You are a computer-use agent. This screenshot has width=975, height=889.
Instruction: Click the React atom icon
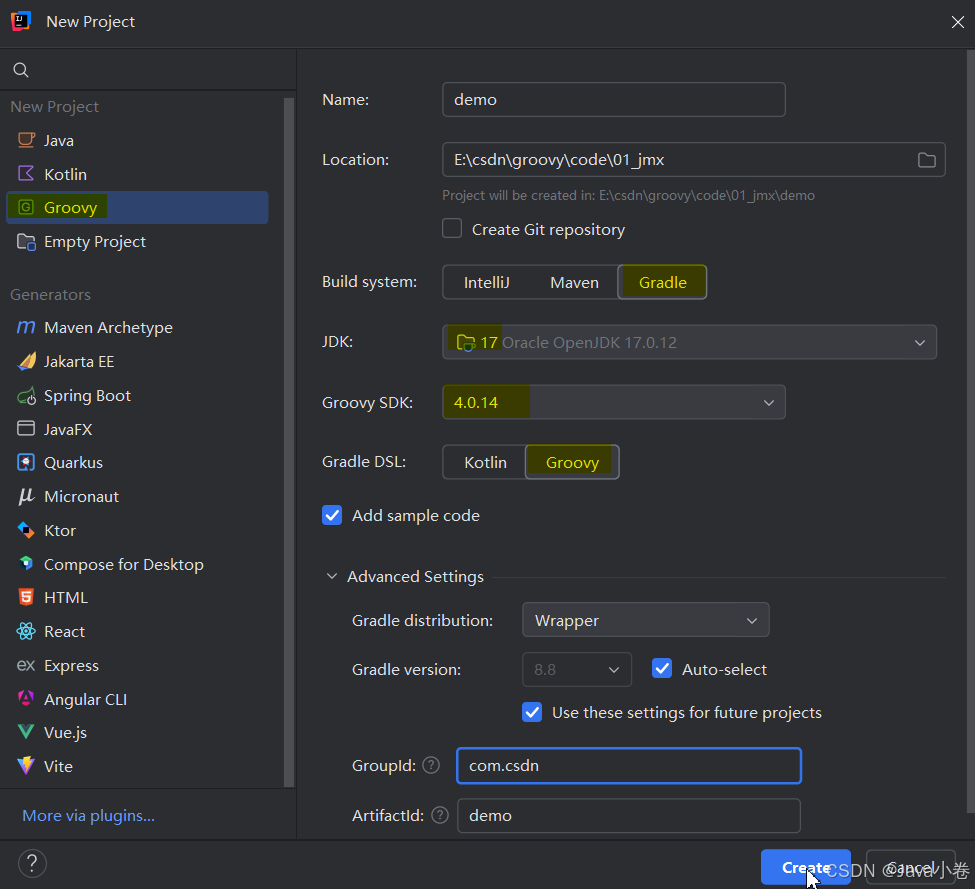click(26, 631)
